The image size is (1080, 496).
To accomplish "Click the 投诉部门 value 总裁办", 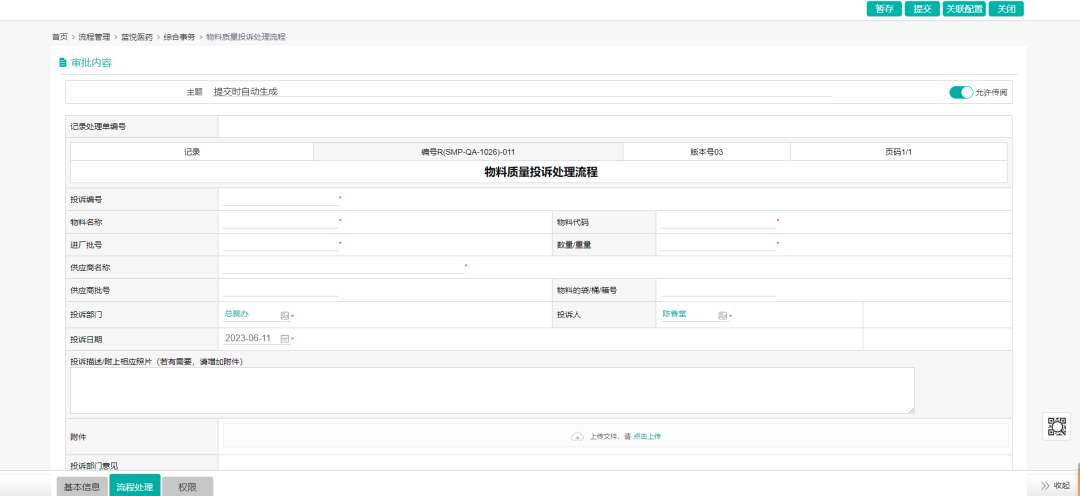I will pos(236,313).
